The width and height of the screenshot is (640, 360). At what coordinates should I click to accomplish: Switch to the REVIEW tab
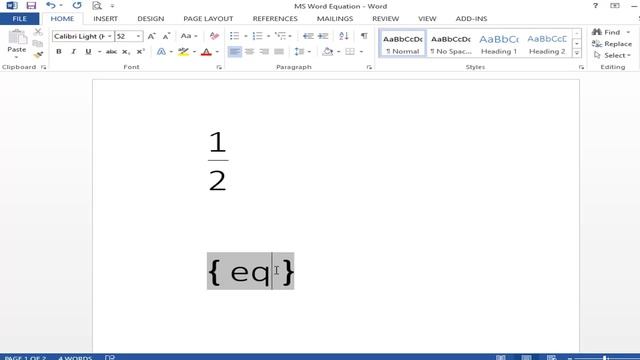tap(385, 19)
